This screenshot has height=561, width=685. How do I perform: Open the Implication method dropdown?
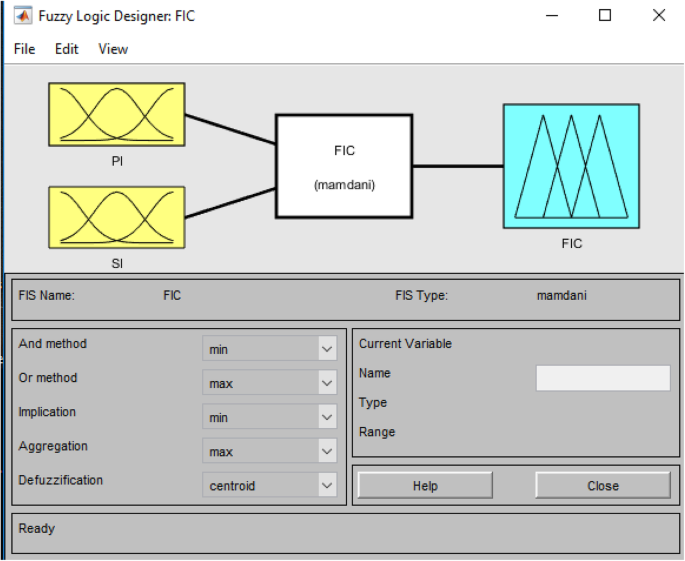point(270,417)
